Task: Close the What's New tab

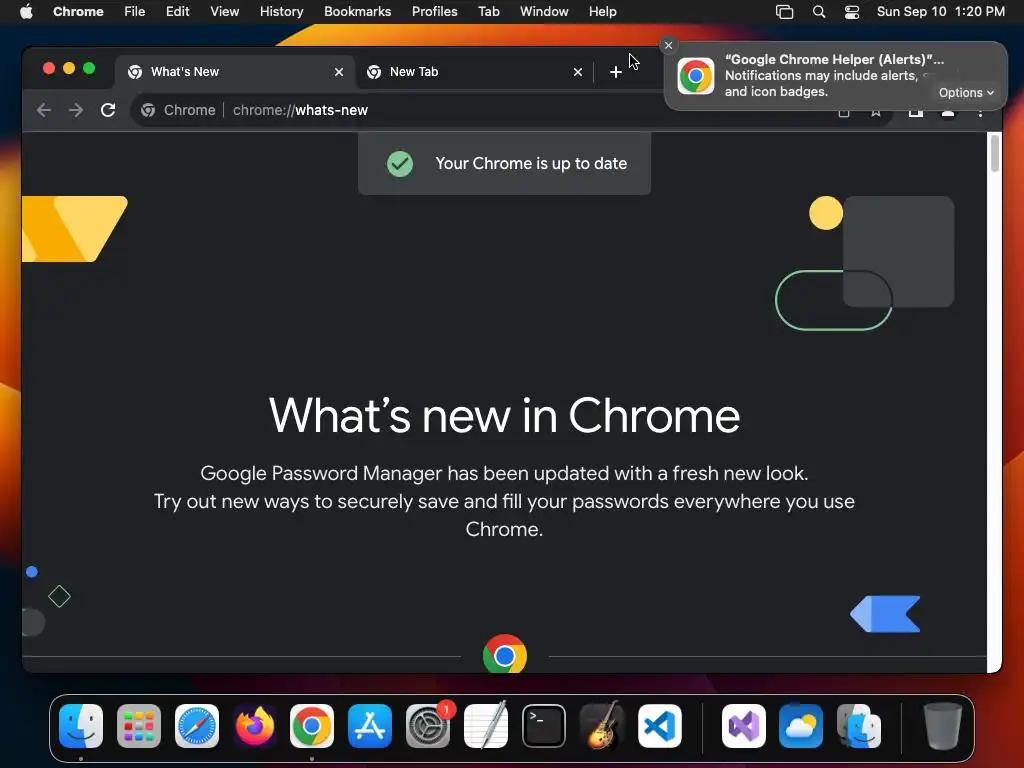Action: point(339,72)
